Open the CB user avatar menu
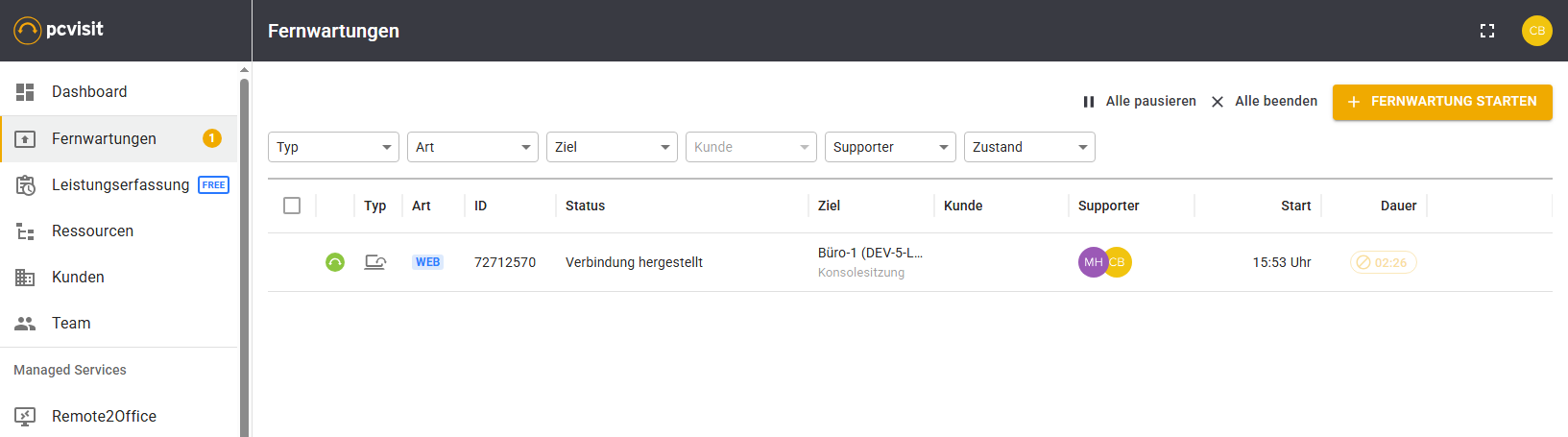 point(1536,31)
